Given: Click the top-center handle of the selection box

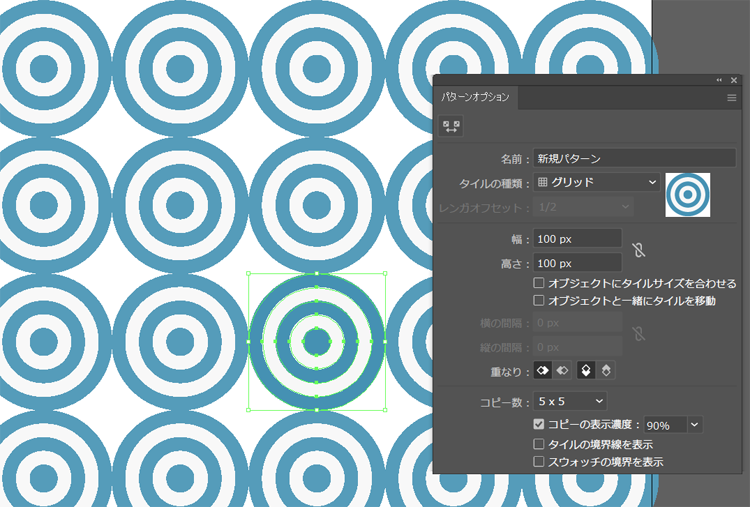Looking at the screenshot, I should click(x=317, y=274).
